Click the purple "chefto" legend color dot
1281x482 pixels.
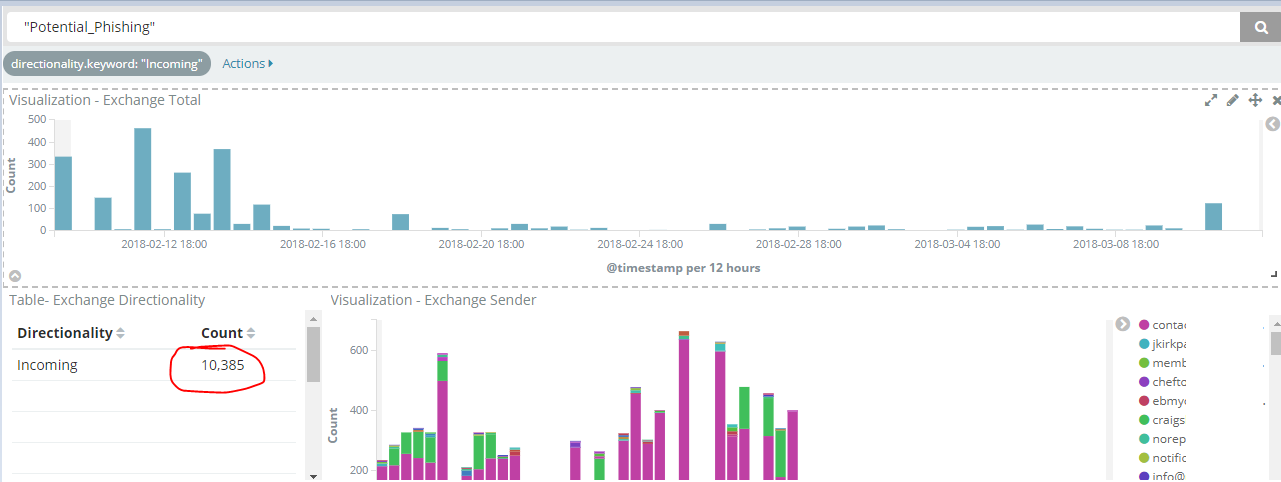[x=1144, y=382]
